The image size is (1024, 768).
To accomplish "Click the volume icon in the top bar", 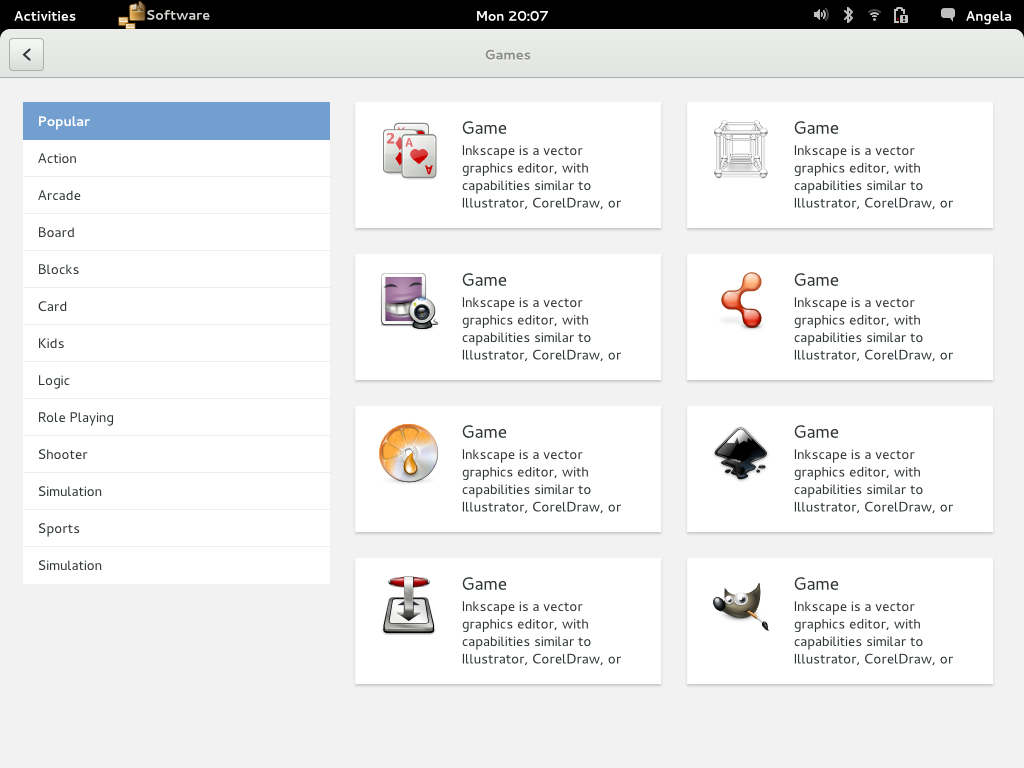I will tap(820, 15).
